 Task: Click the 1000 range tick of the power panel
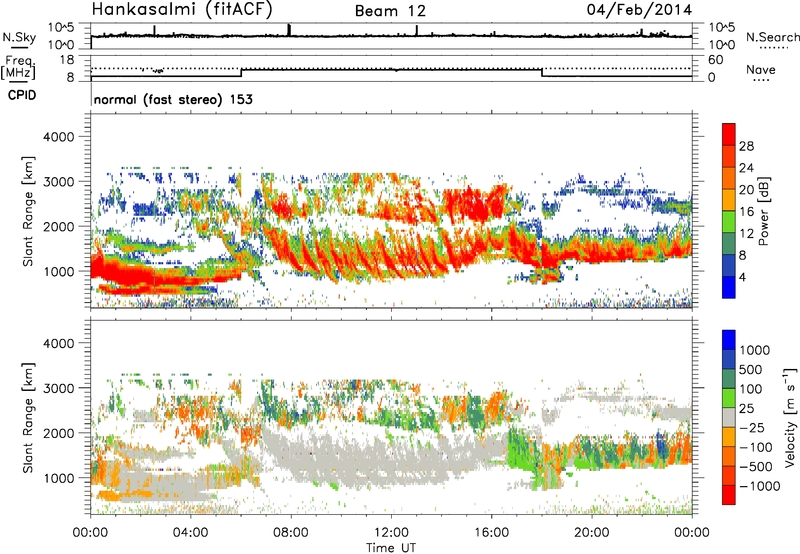click(59, 271)
